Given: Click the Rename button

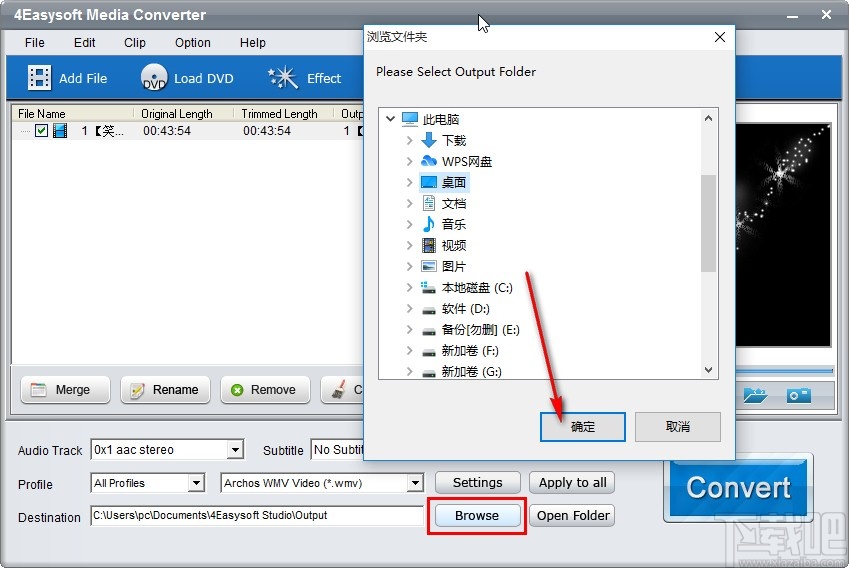Looking at the screenshot, I should coord(165,390).
